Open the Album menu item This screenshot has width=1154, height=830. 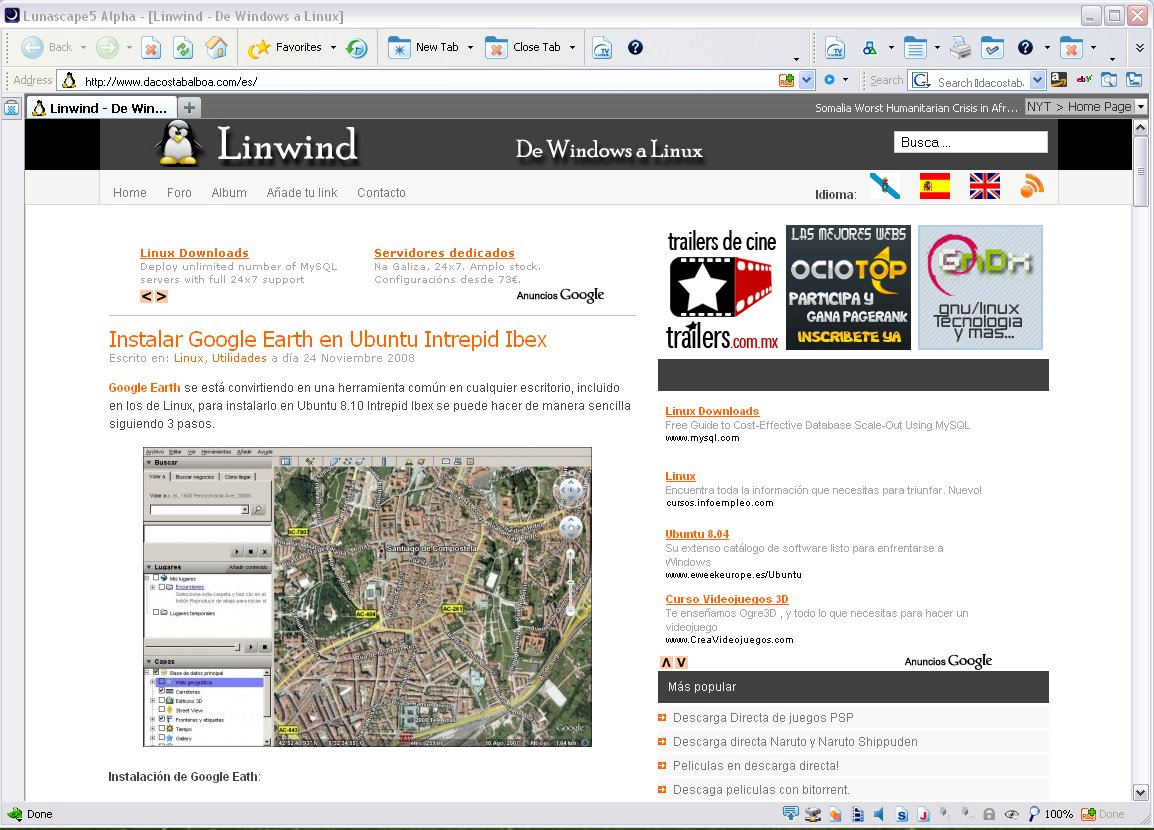229,193
